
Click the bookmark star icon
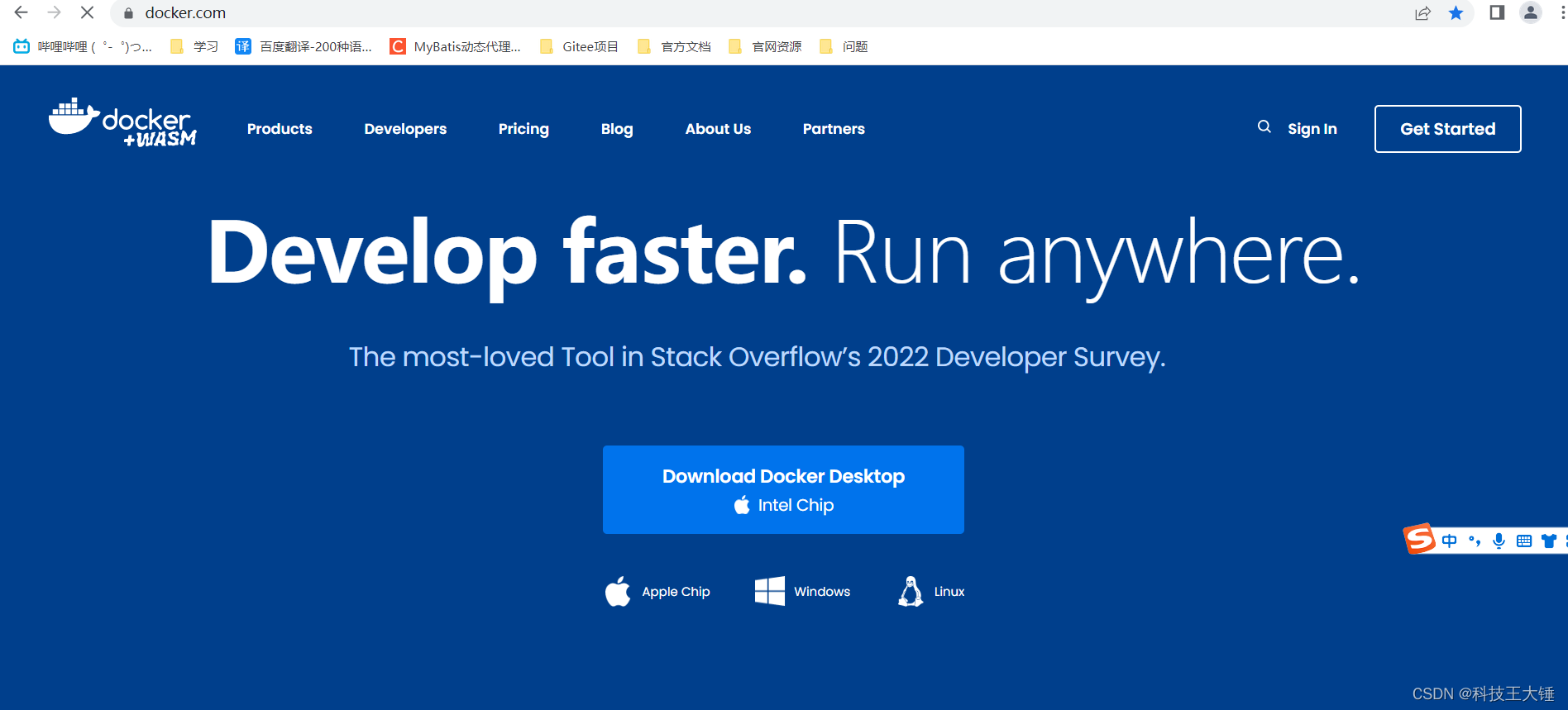point(1456,13)
